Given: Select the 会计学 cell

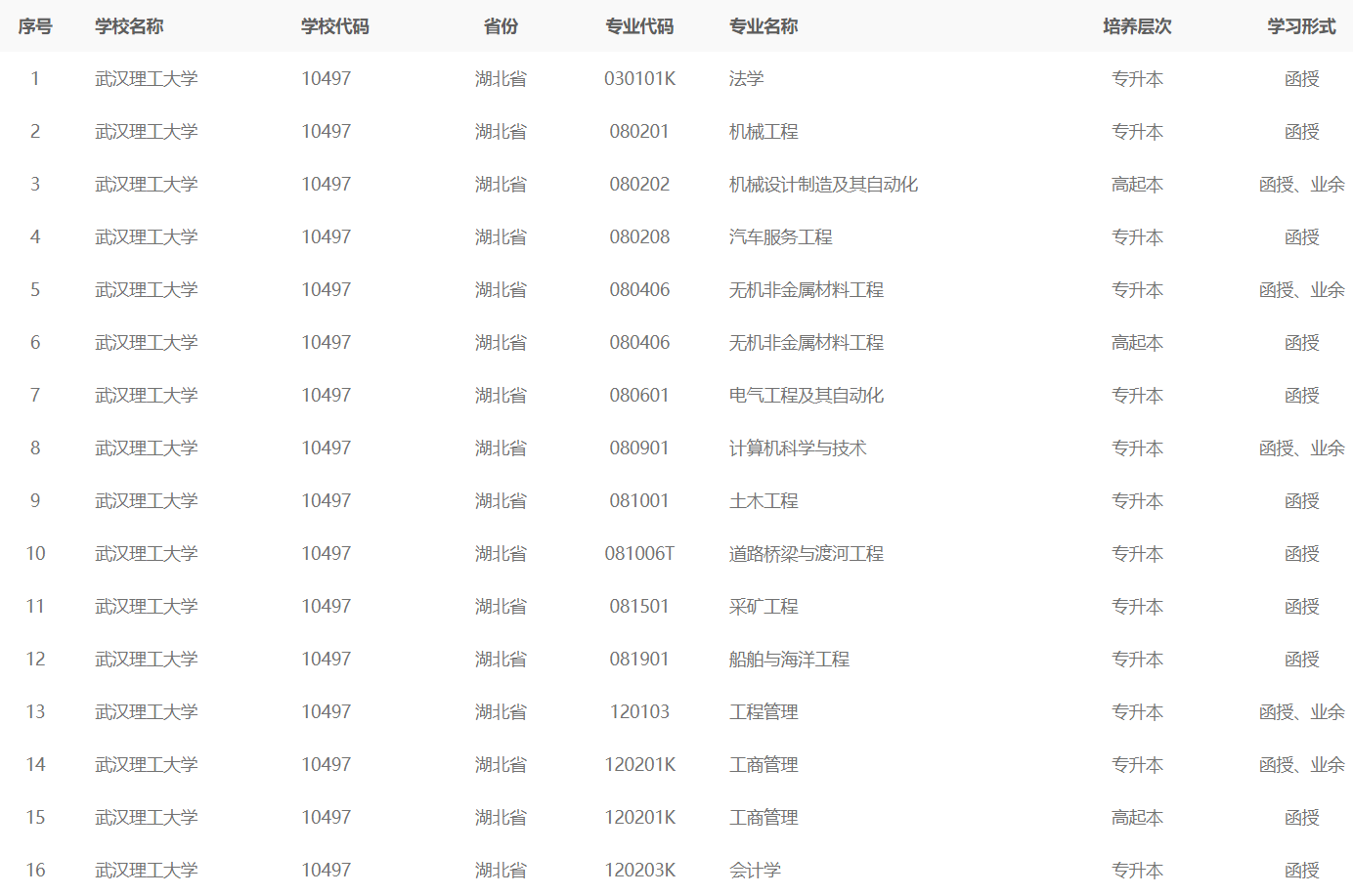Looking at the screenshot, I should pos(755,871).
